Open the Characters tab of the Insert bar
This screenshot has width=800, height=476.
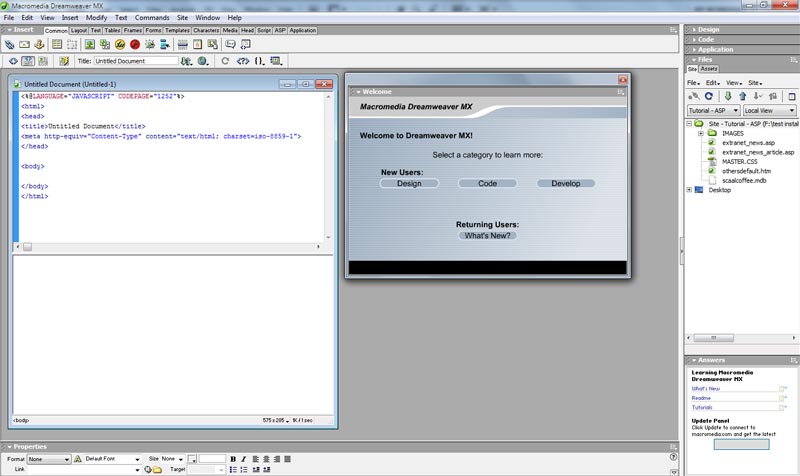click(x=206, y=31)
